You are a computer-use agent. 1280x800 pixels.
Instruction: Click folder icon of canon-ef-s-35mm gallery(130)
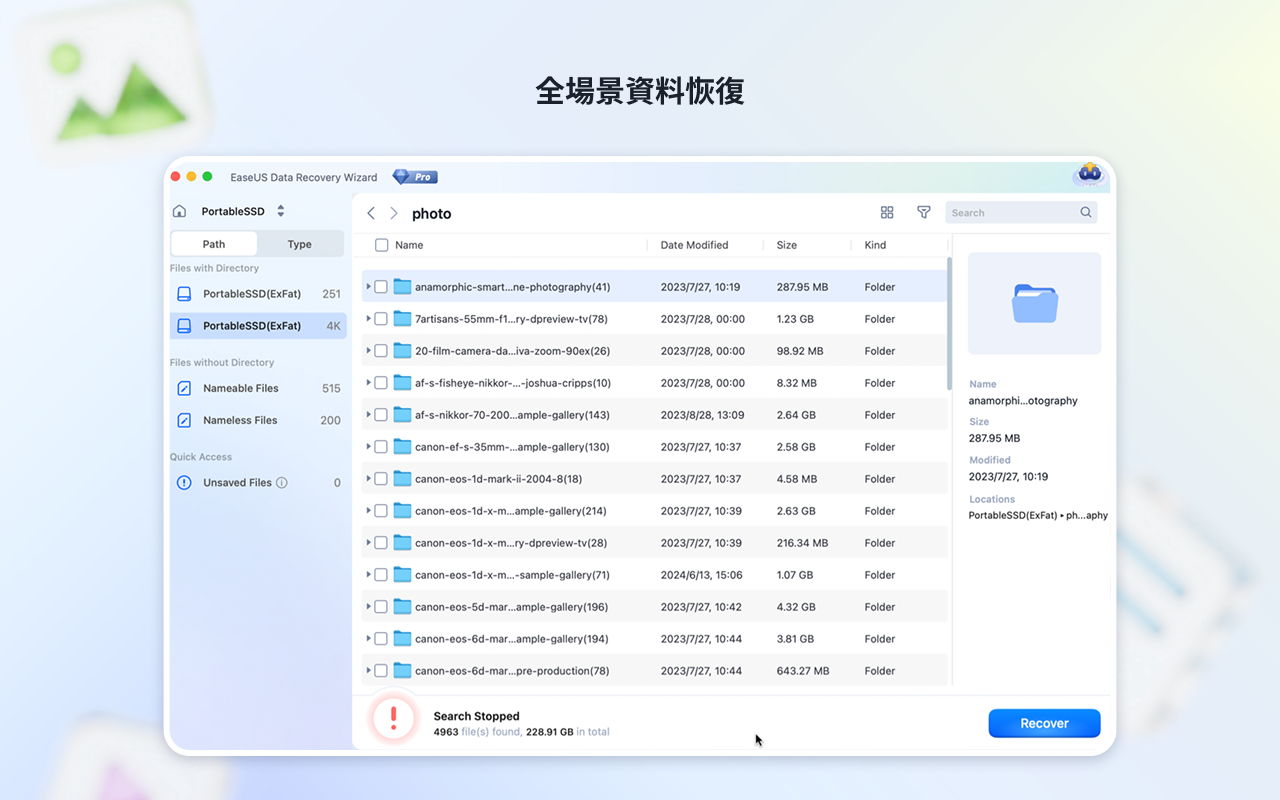[402, 446]
